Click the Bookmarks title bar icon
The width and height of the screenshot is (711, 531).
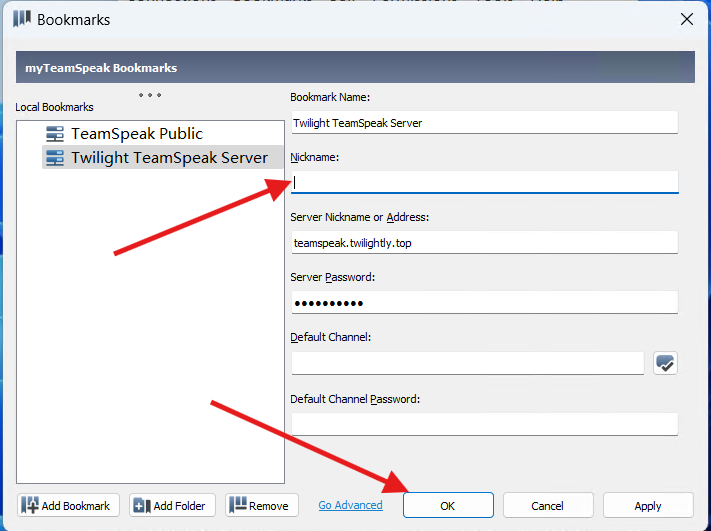coord(22,19)
